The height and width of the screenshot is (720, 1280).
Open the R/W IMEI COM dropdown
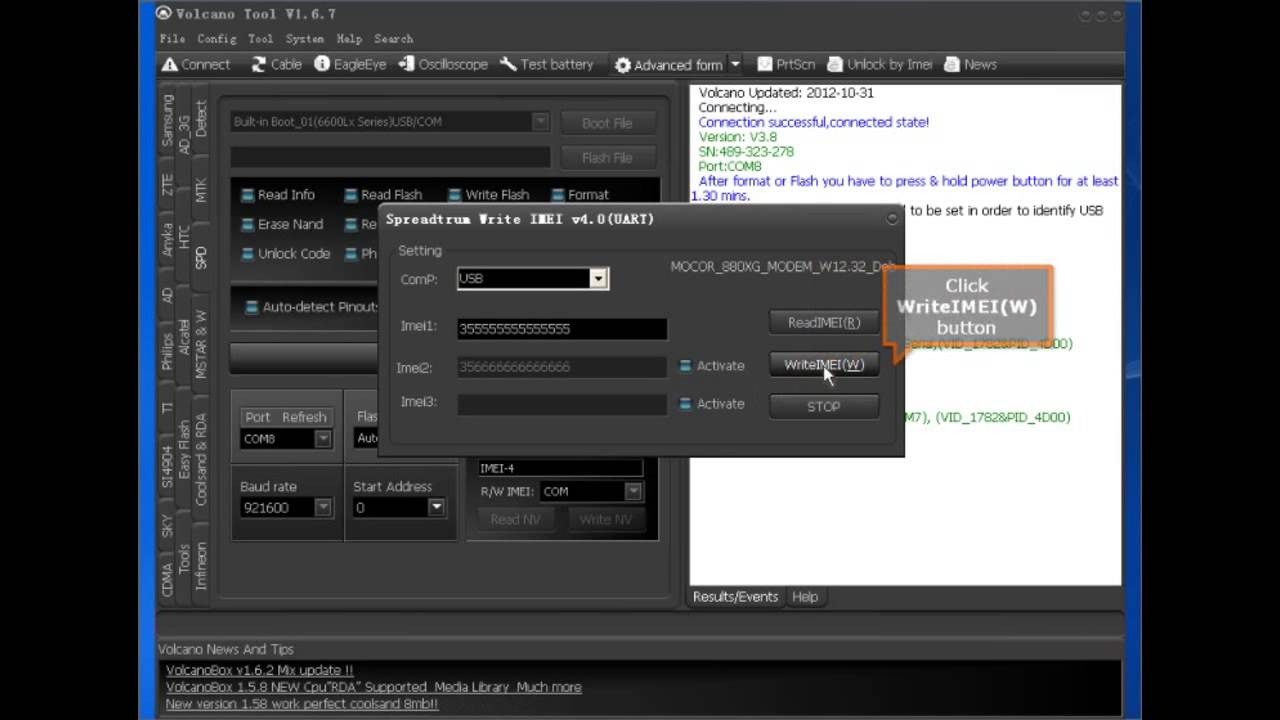coord(633,491)
